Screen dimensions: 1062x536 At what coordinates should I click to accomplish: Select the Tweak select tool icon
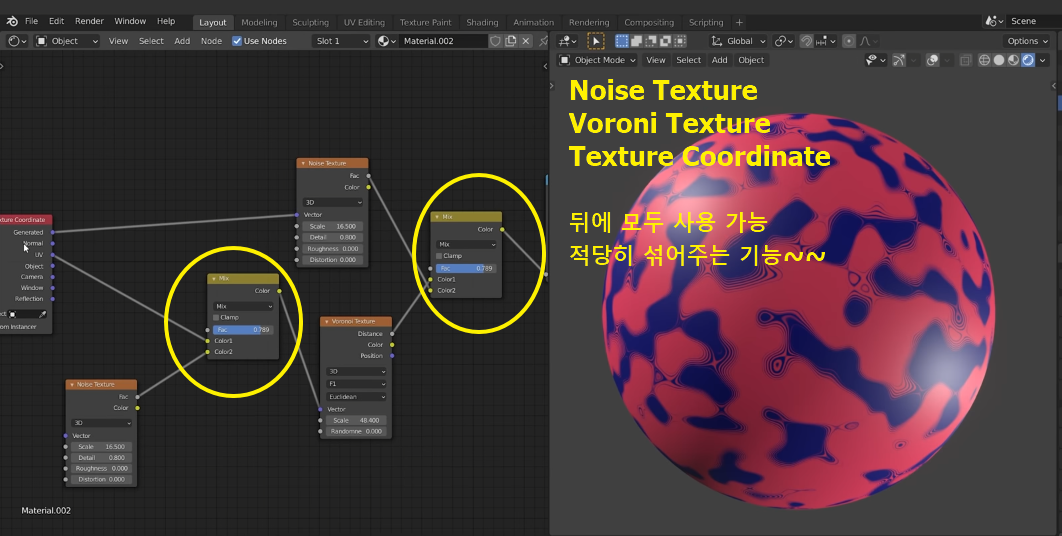point(595,41)
